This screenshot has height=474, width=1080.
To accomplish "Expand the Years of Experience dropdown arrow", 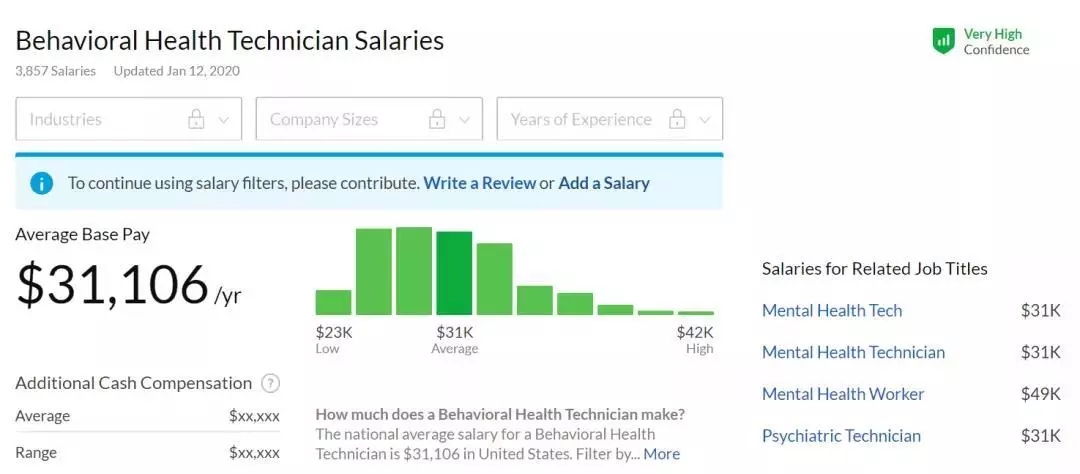I will (x=704, y=120).
